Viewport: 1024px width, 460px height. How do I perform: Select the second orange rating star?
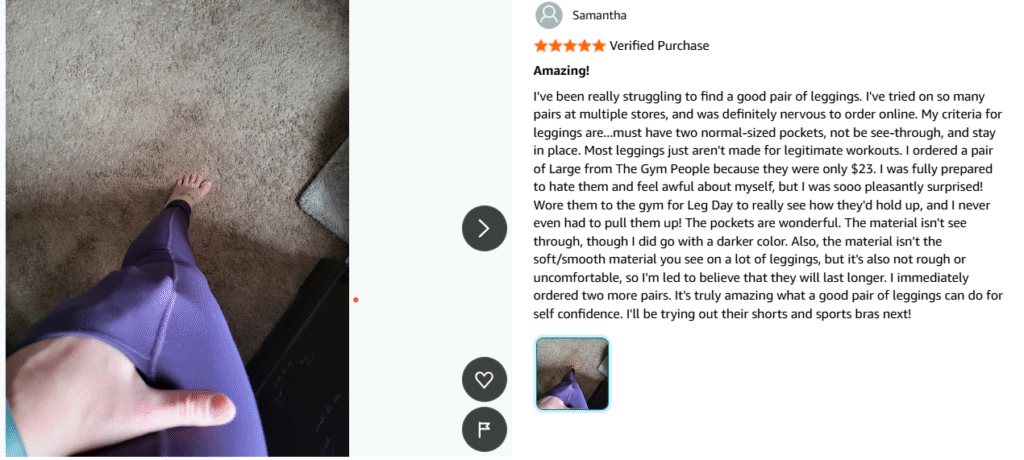click(556, 46)
